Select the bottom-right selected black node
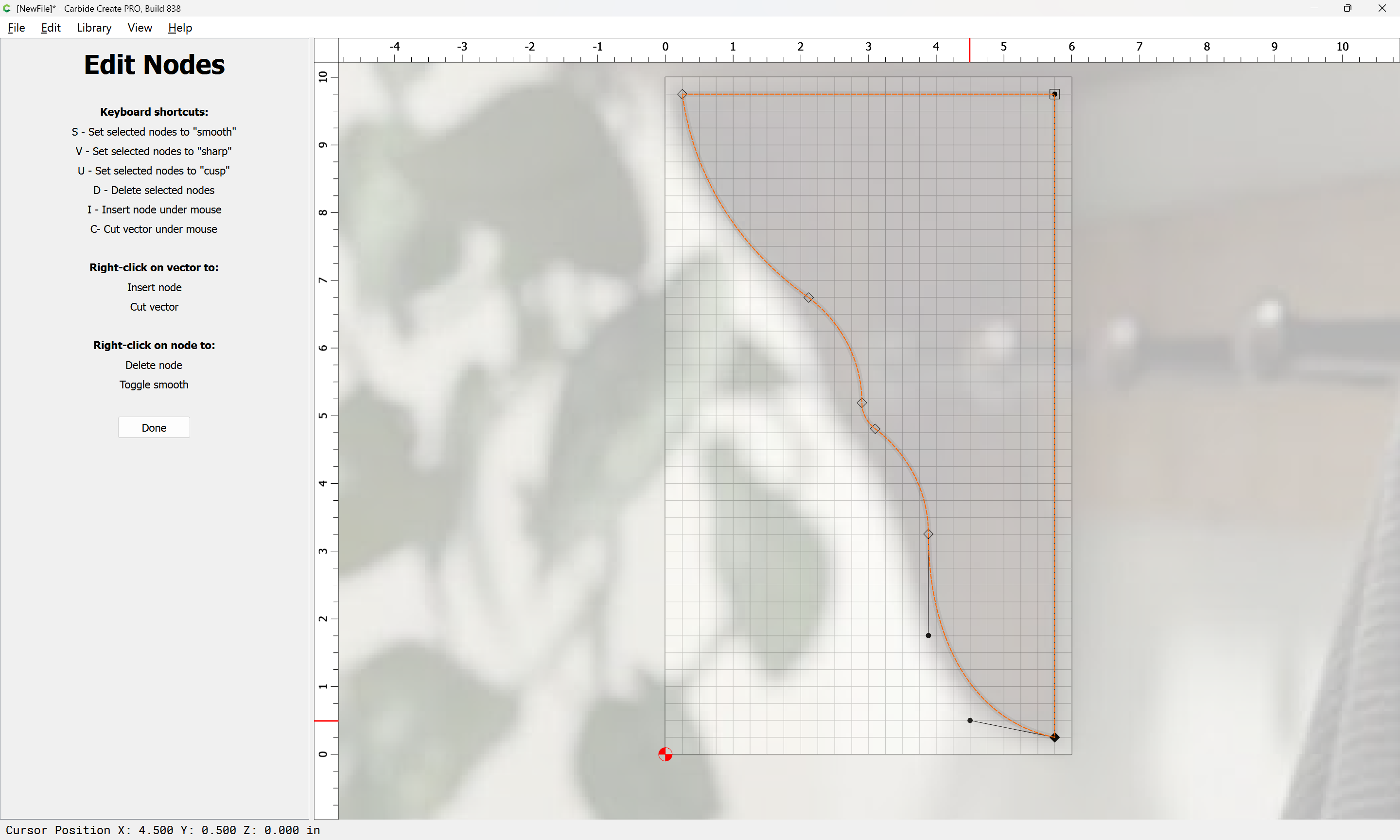Image resolution: width=1400 pixels, height=840 pixels. tap(1054, 737)
